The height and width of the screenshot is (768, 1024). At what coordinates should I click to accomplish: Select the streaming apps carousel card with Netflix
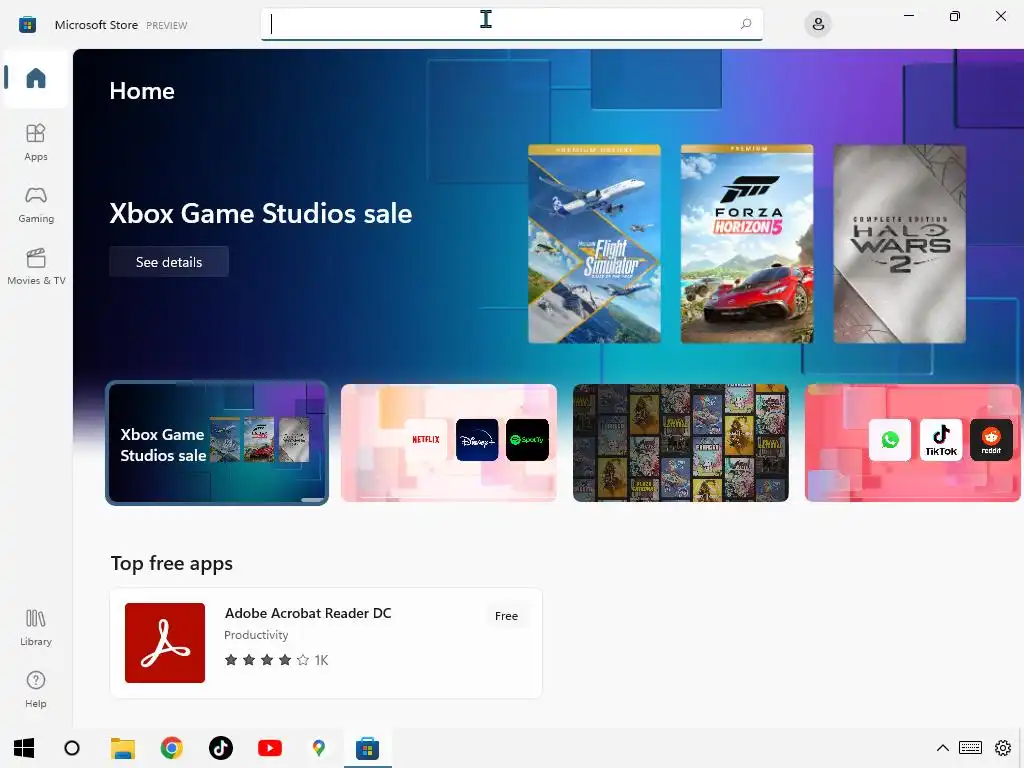coord(449,443)
